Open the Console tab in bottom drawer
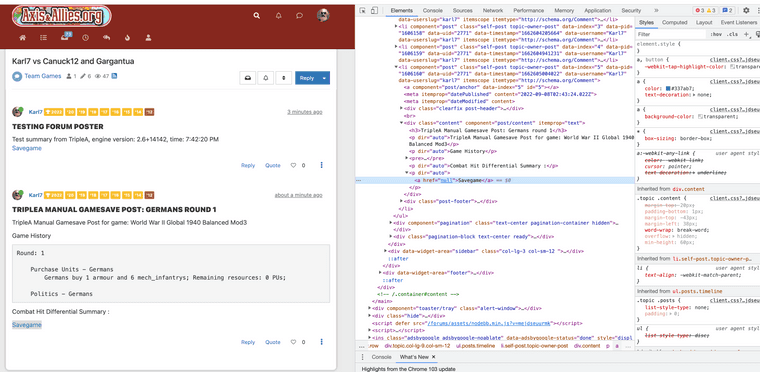 pos(381,357)
